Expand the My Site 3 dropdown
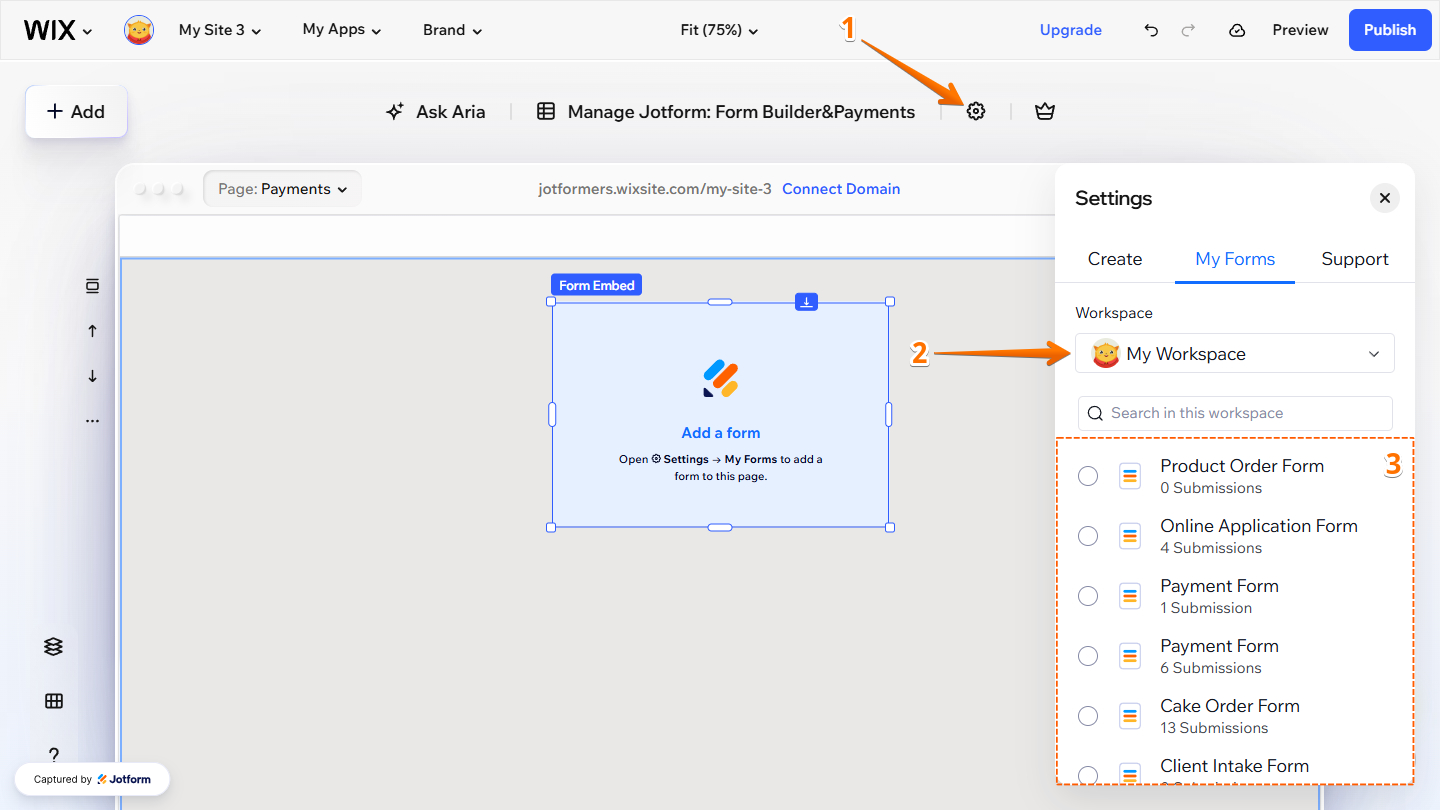Screen dimensions: 1440x810 click(220, 30)
